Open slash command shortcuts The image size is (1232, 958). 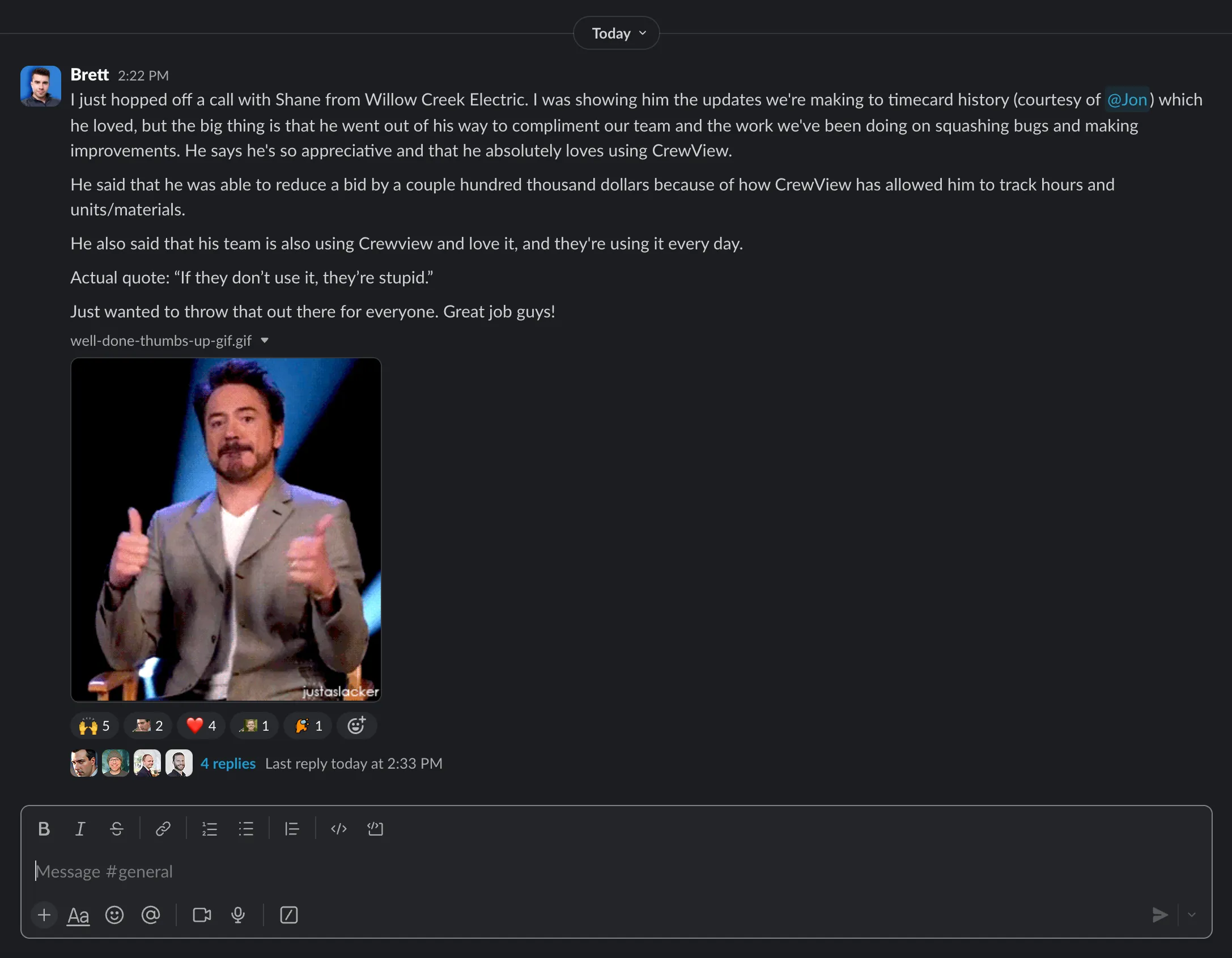(289, 915)
